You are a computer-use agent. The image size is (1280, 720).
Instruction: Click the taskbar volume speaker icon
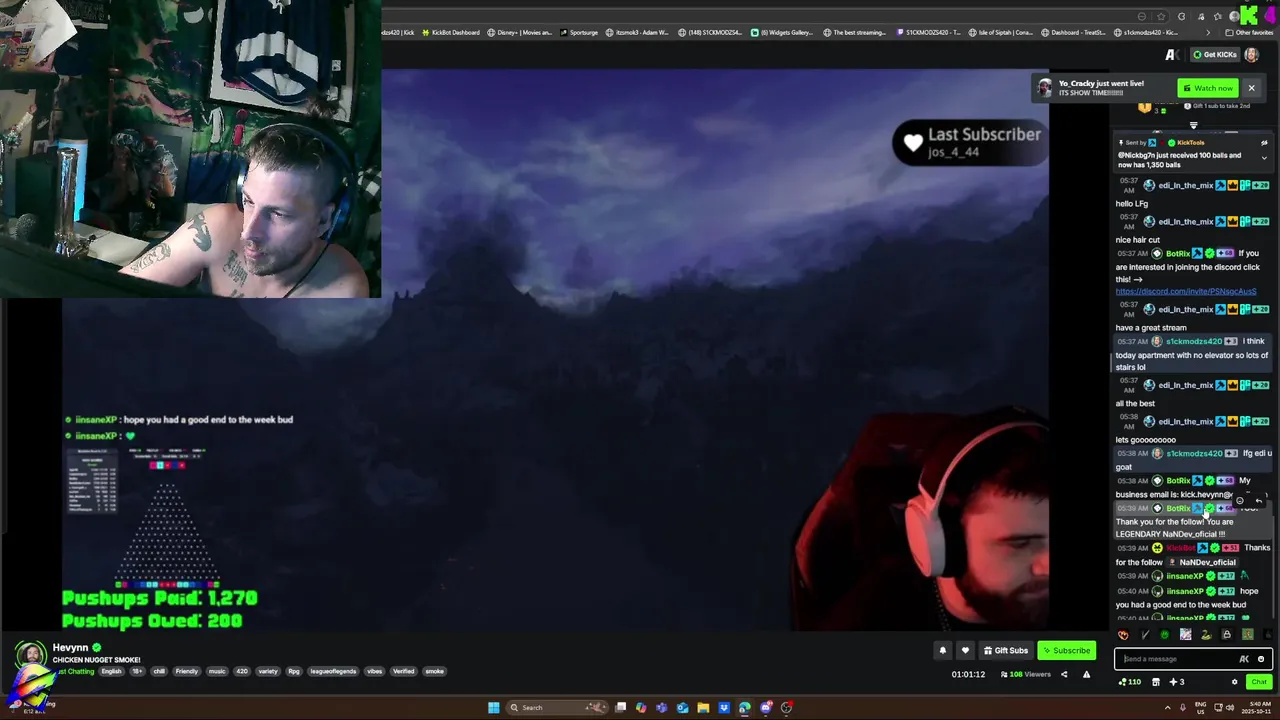[1230, 707]
